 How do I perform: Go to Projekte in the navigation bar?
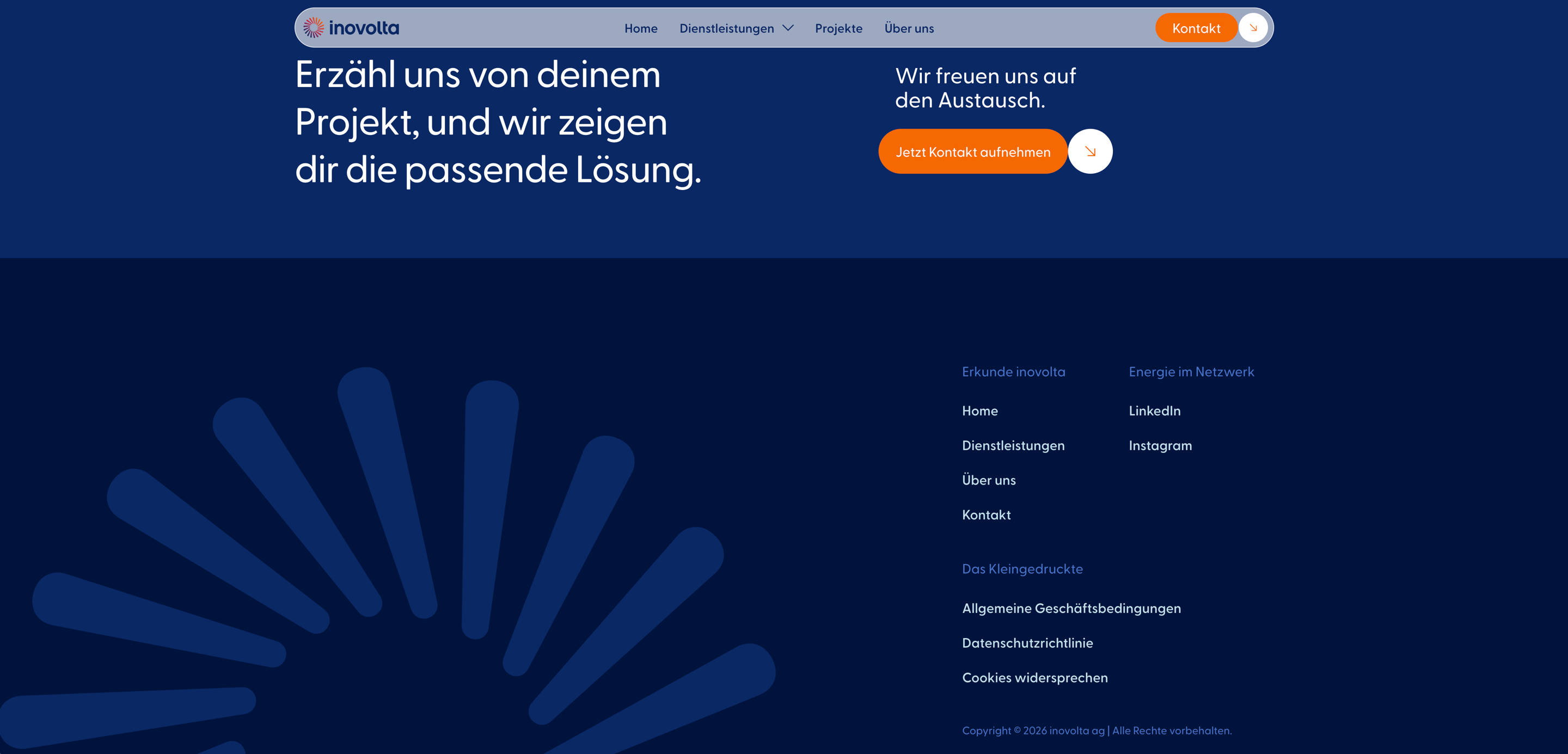pyautogui.click(x=838, y=28)
